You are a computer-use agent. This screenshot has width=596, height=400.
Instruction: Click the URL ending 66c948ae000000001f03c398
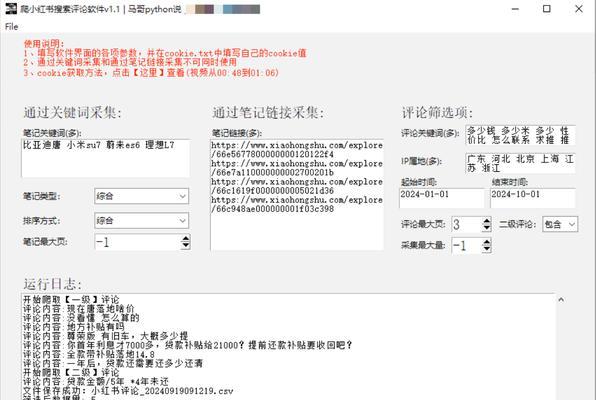tap(297, 204)
